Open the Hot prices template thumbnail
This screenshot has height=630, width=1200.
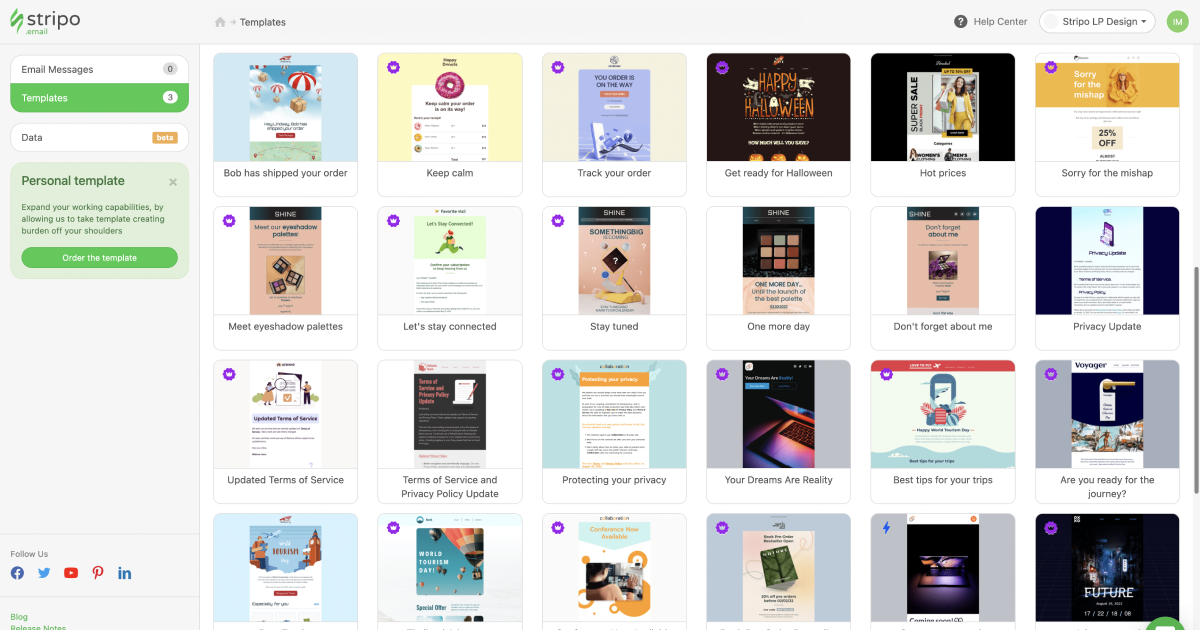point(943,107)
